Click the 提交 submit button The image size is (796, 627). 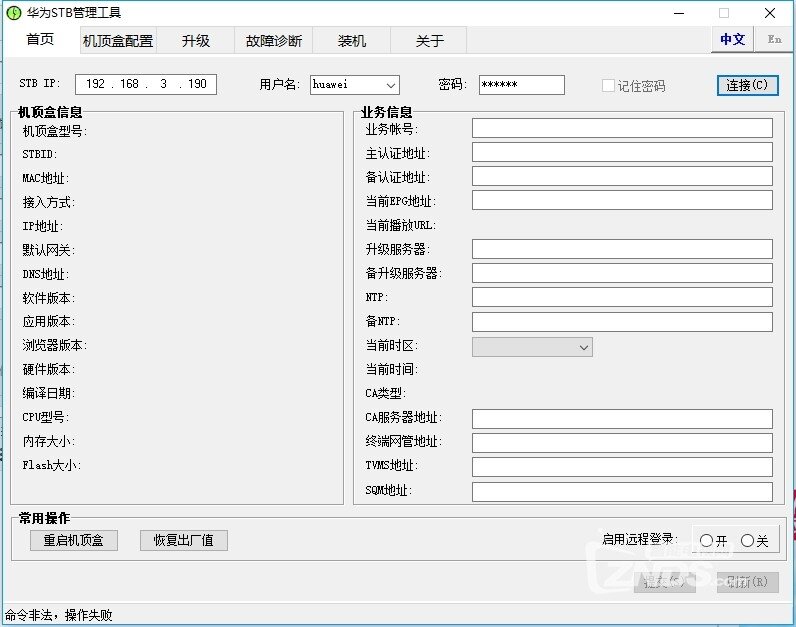pos(665,582)
